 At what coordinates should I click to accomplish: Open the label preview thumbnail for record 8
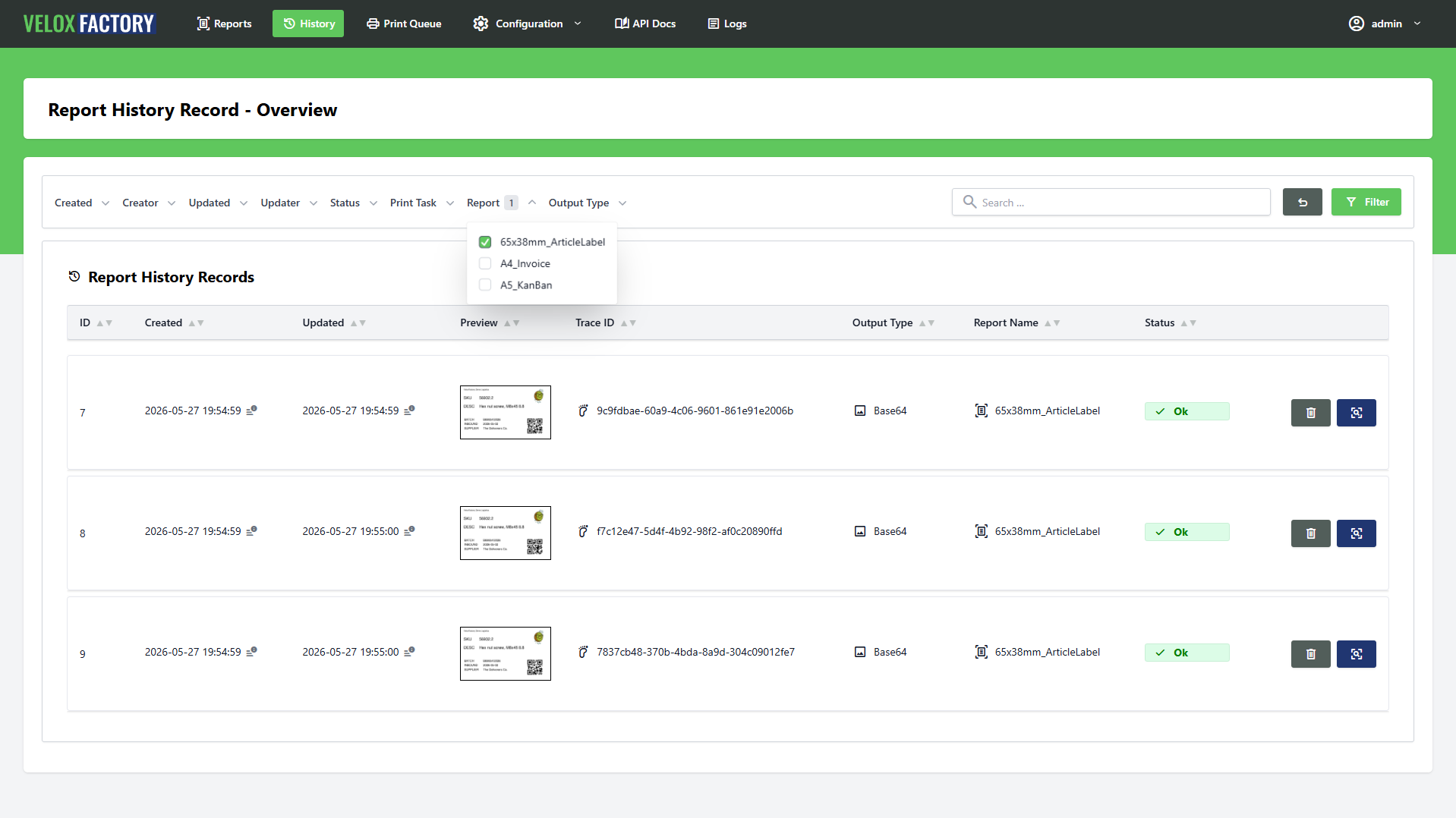pos(506,533)
